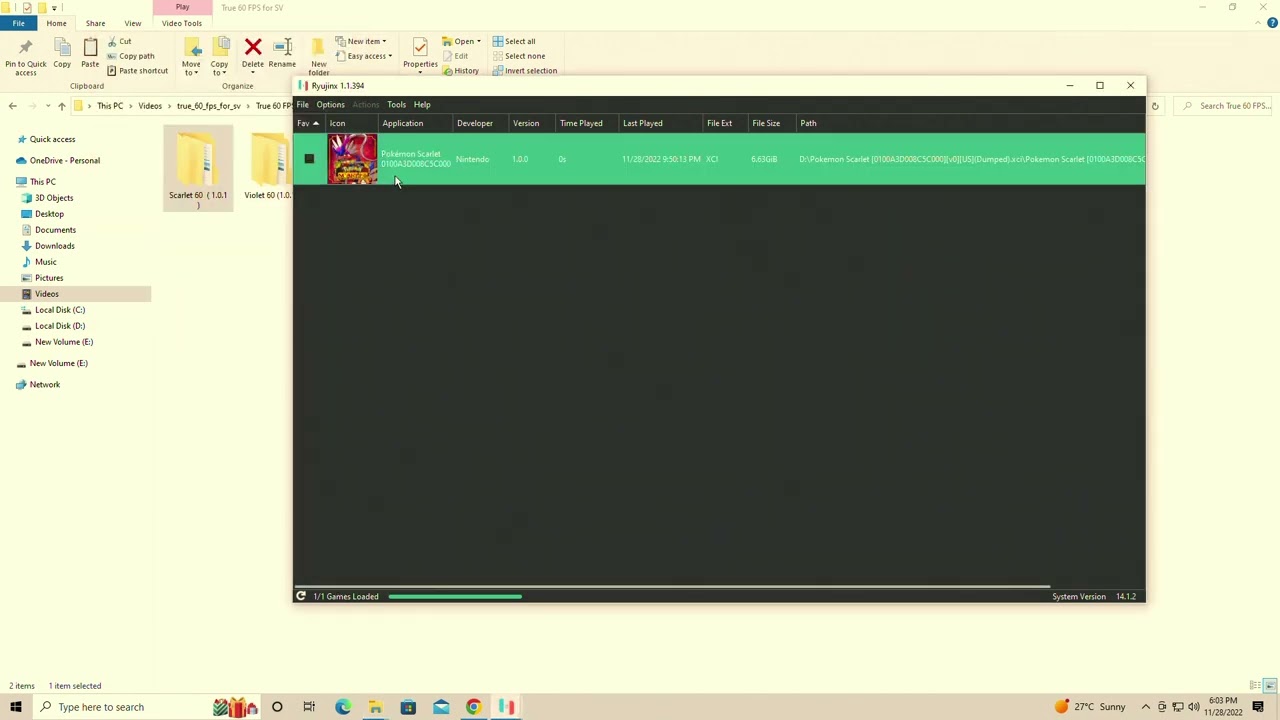The image size is (1280, 720).
Task: Click Pokemon Scarlet game icon thumbnail
Action: [352, 159]
